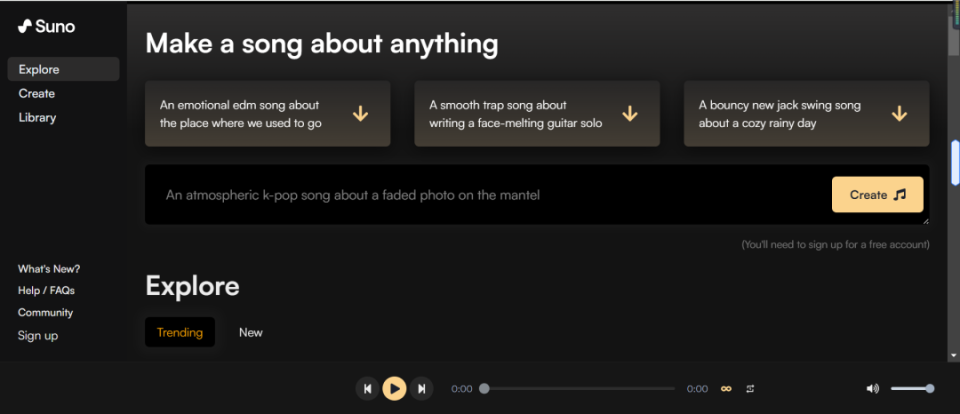
Task: Click arrow on emotional edm song suggestion
Action: (361, 114)
